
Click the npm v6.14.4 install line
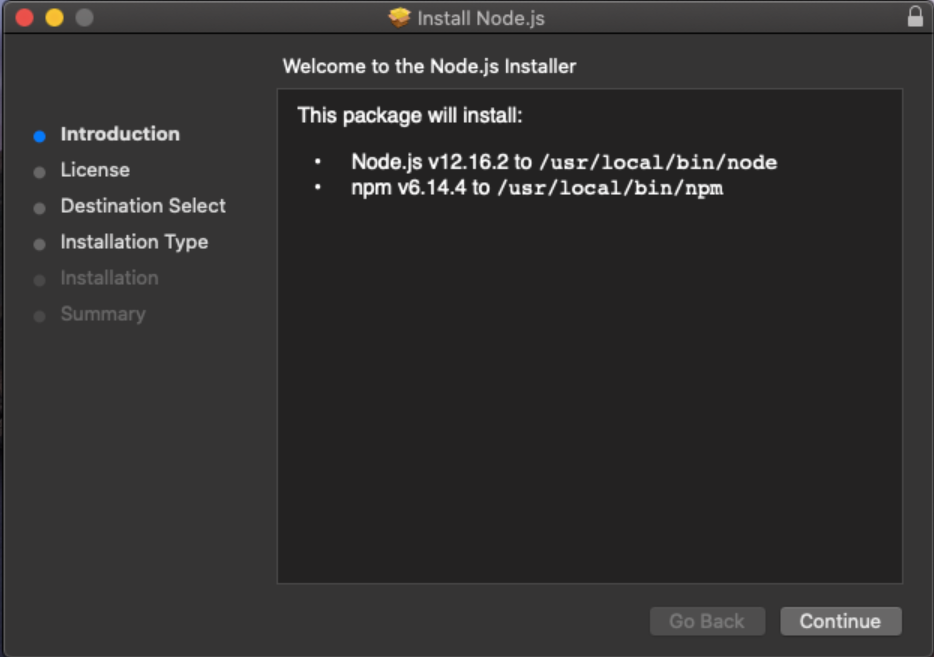[x=537, y=188]
